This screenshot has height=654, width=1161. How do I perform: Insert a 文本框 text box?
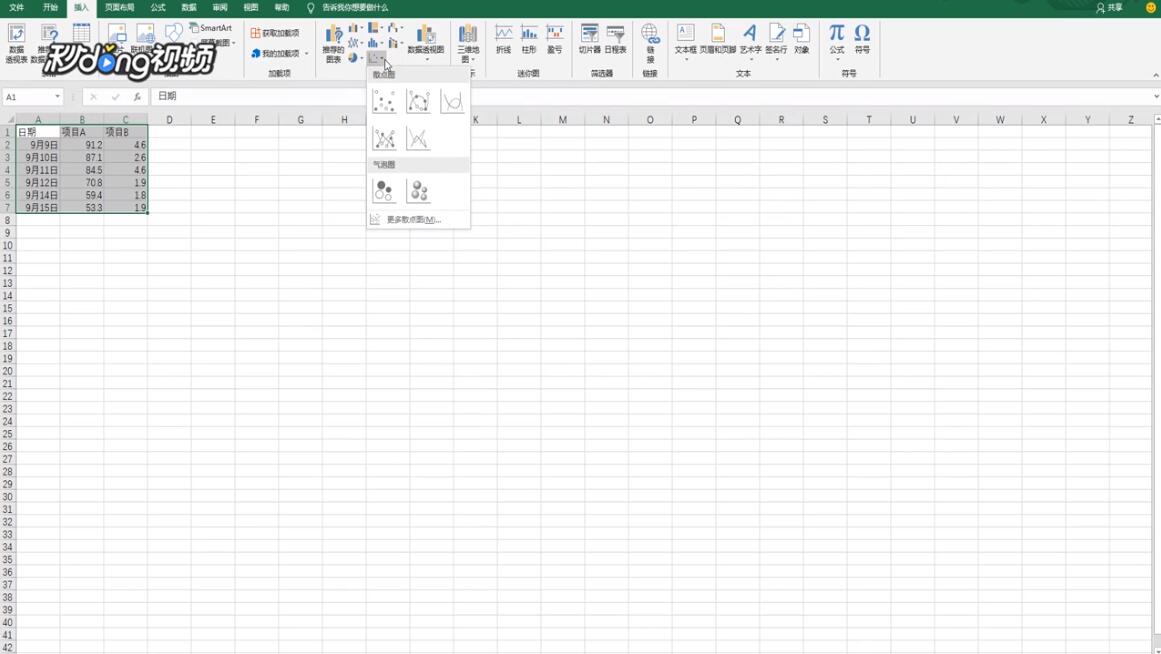[x=686, y=41]
